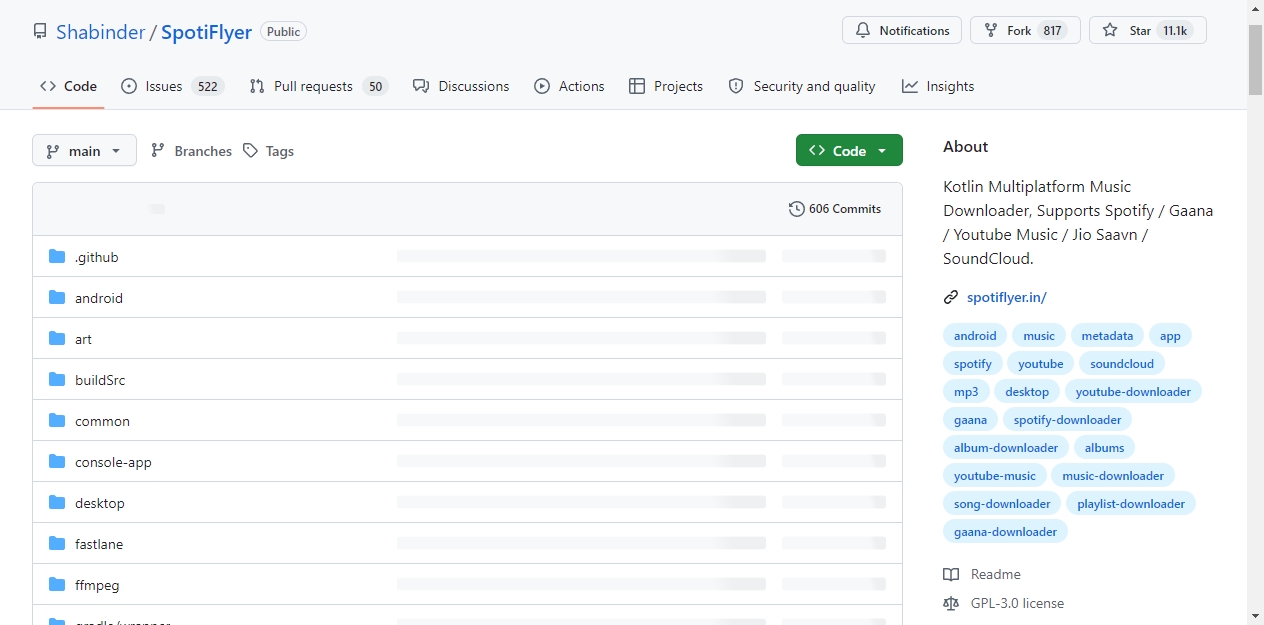Click the fastlane folder icon
Image resolution: width=1264 pixels, height=625 pixels.
57,544
